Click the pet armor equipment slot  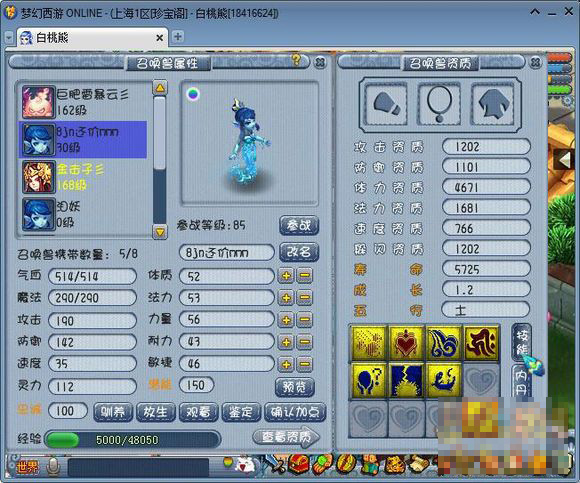click(x=493, y=104)
